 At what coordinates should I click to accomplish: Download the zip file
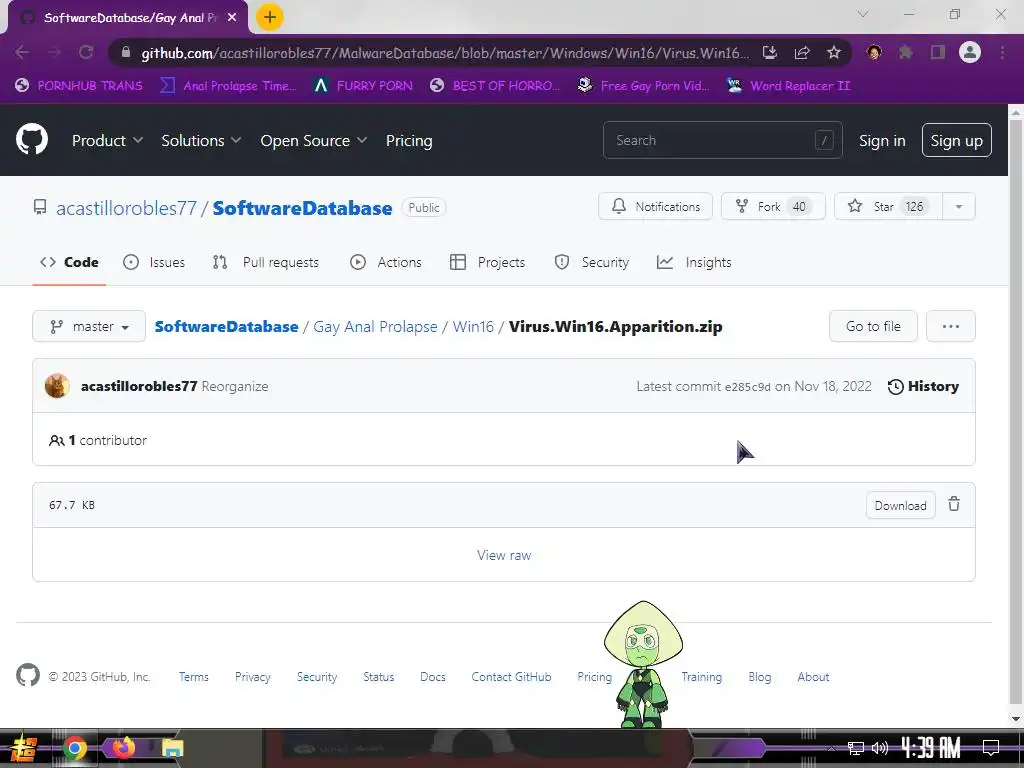[x=900, y=505]
